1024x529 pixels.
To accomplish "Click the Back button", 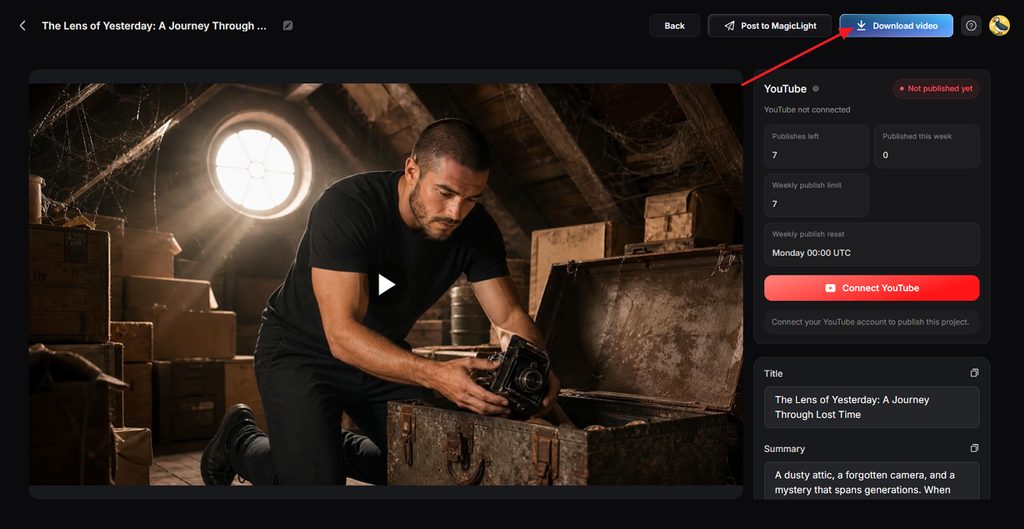I will 675,26.
